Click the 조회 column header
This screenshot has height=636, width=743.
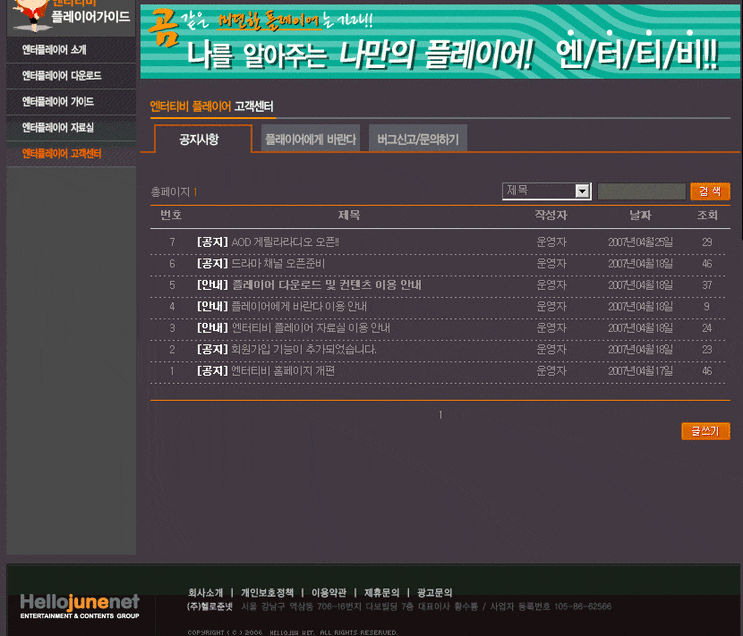coord(707,215)
